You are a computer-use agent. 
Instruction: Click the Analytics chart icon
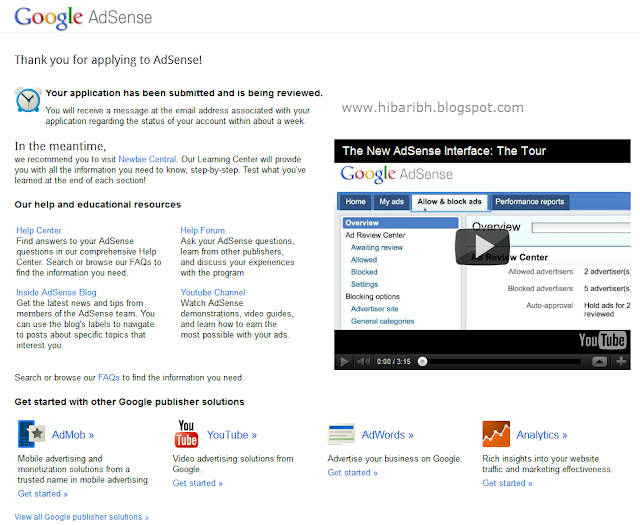click(496, 434)
